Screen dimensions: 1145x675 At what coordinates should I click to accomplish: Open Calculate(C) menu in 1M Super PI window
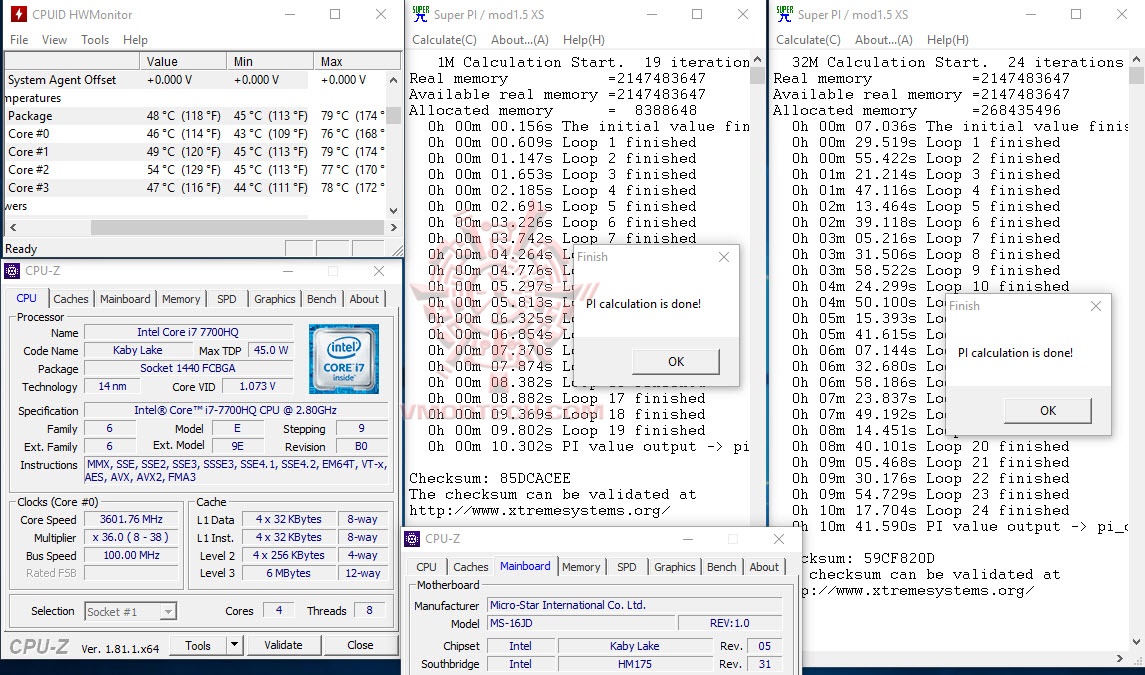[444, 39]
